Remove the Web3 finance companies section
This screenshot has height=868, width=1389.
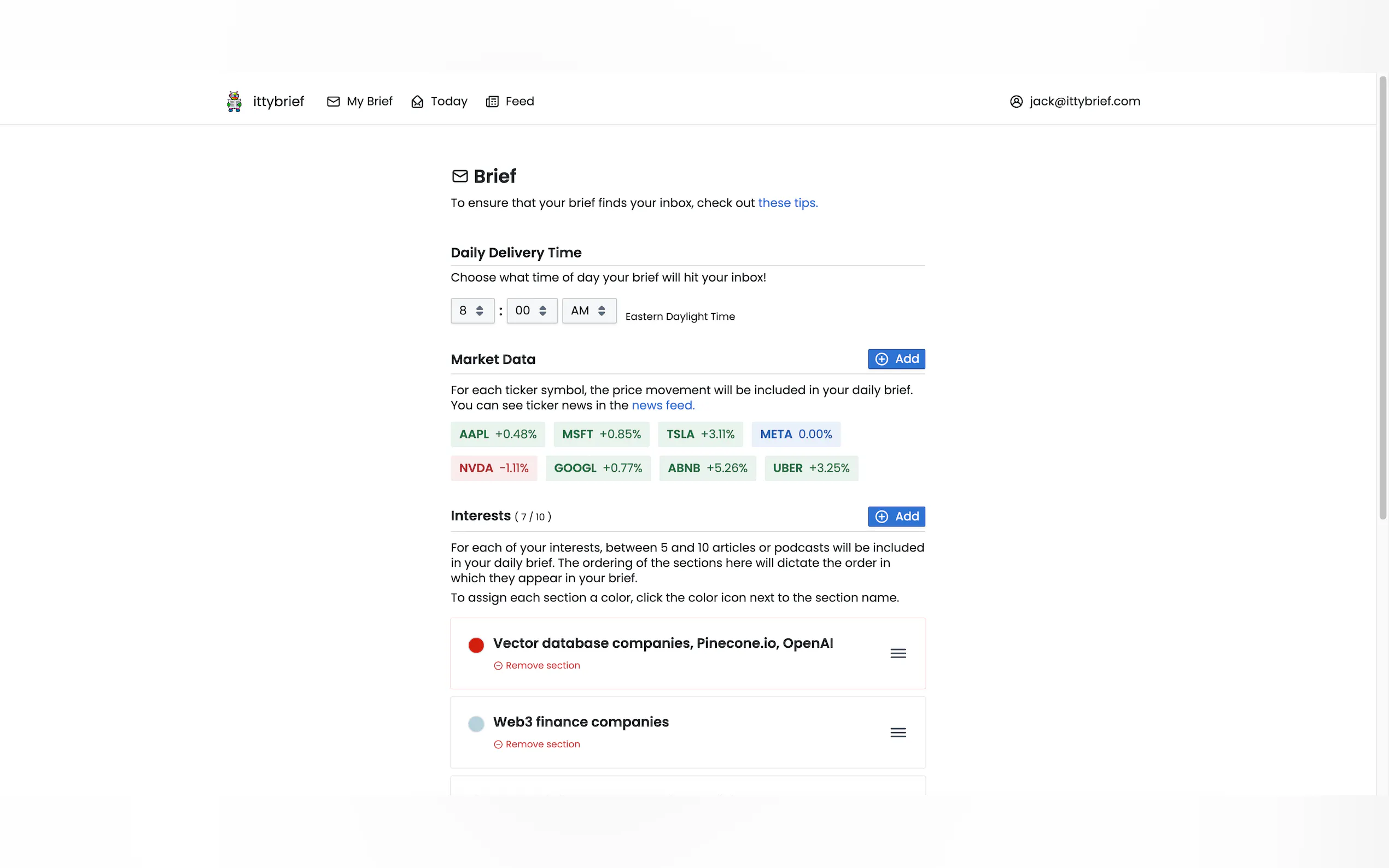[x=537, y=744]
